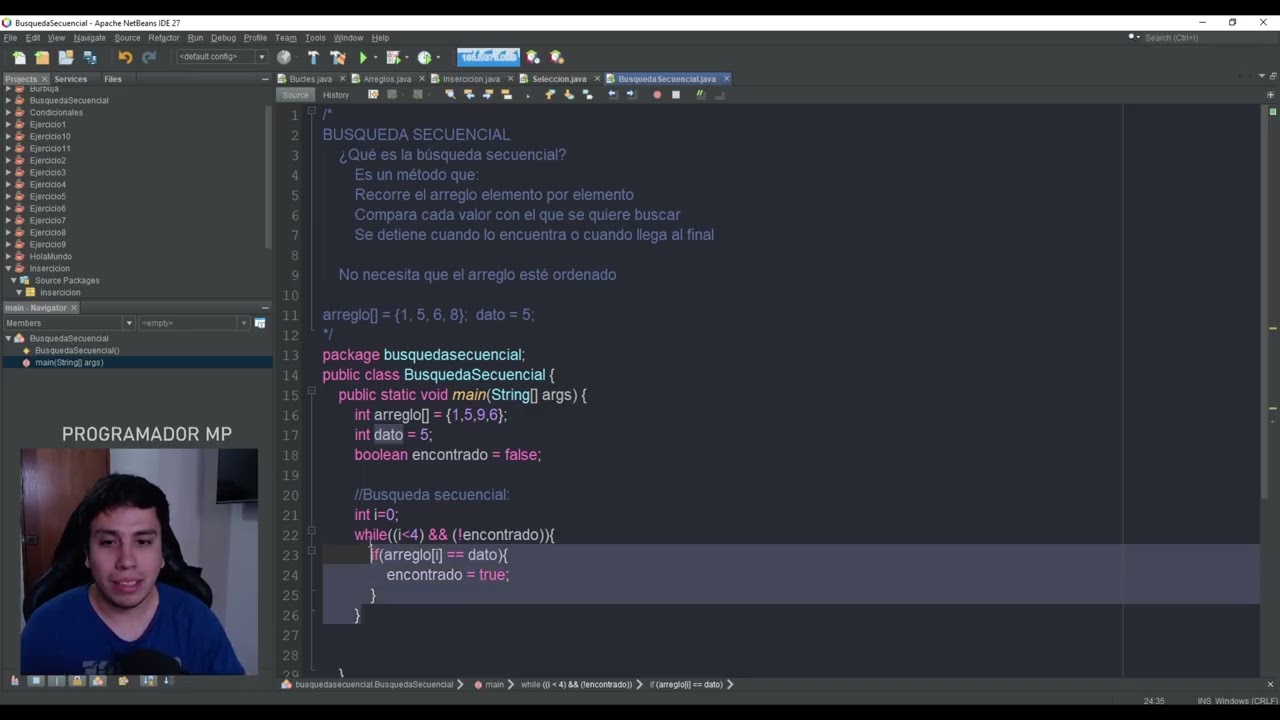
Task: Run the project with green play icon
Action: coord(364,57)
